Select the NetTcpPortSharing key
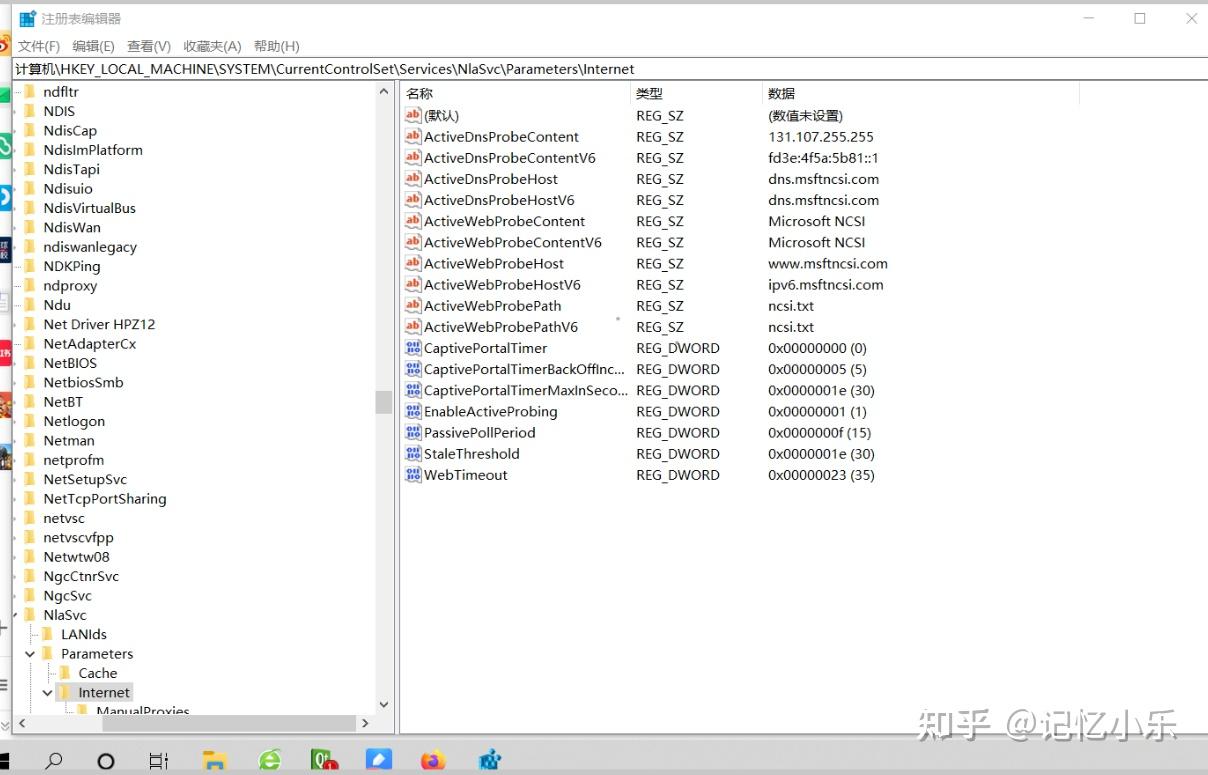 tap(105, 498)
